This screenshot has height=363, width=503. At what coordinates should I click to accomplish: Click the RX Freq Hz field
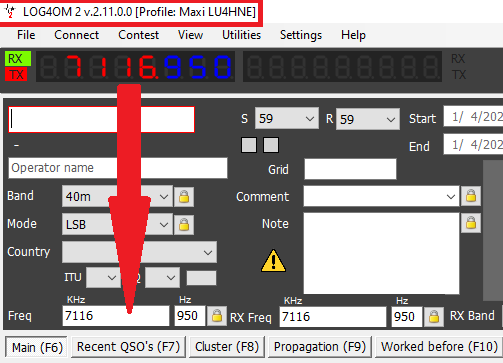407,317
